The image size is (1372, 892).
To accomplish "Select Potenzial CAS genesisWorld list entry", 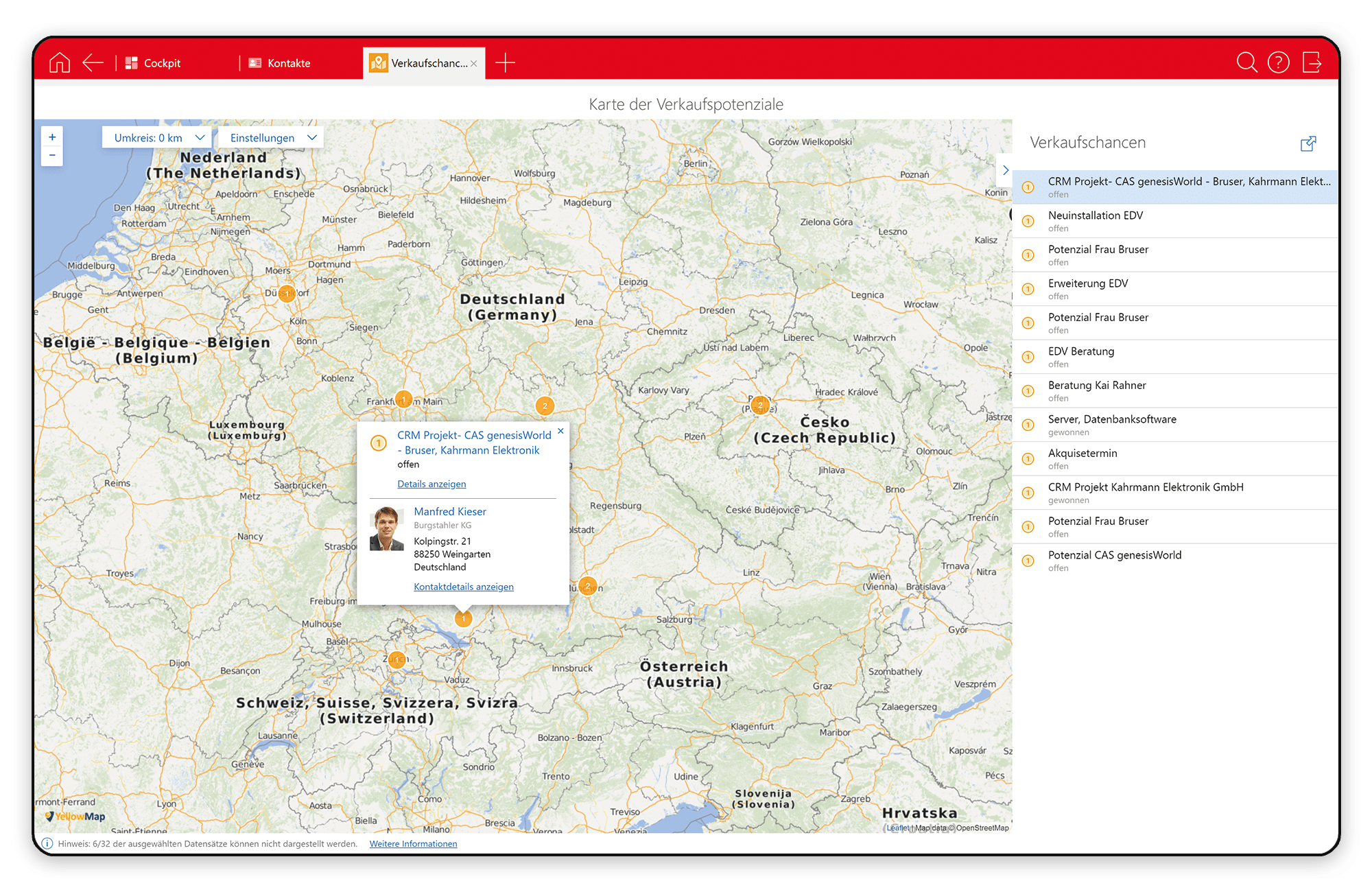I will (x=1175, y=561).
